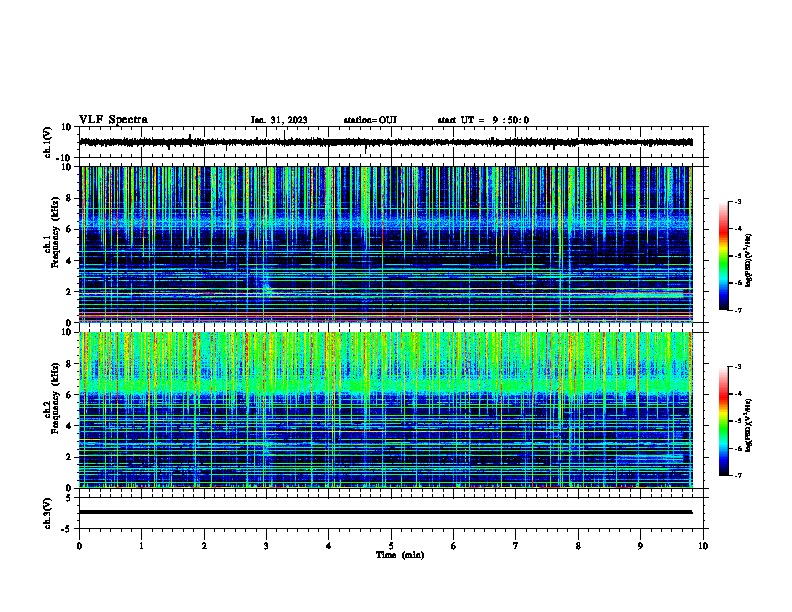This screenshot has height=612, width=792.
Task: Click the ch.1 spectrogram color scale bar
Action: pyautogui.click(x=724, y=256)
